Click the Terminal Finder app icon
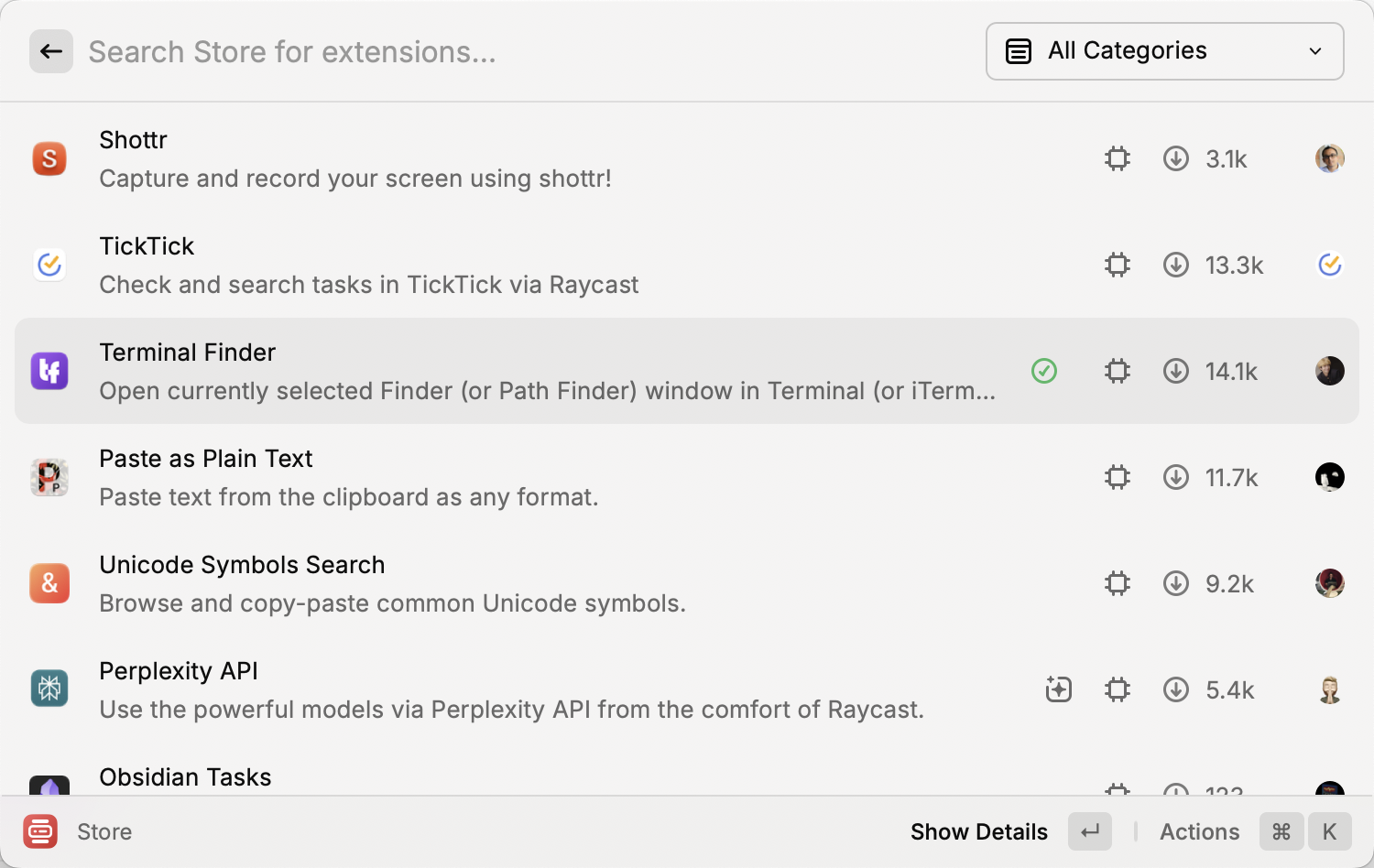Image resolution: width=1374 pixels, height=868 pixels. coord(49,371)
